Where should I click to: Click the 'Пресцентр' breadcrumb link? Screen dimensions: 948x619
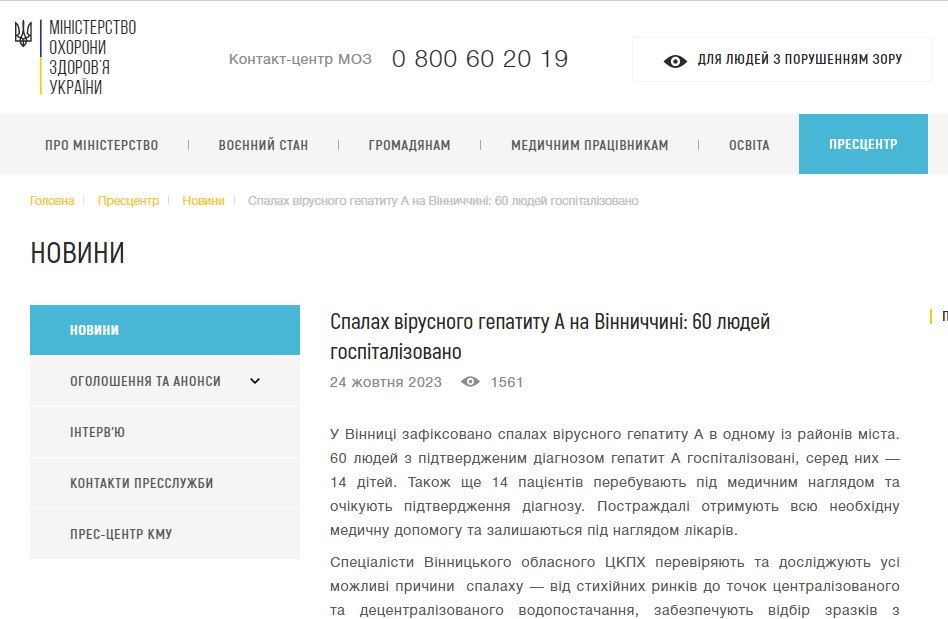click(x=128, y=201)
